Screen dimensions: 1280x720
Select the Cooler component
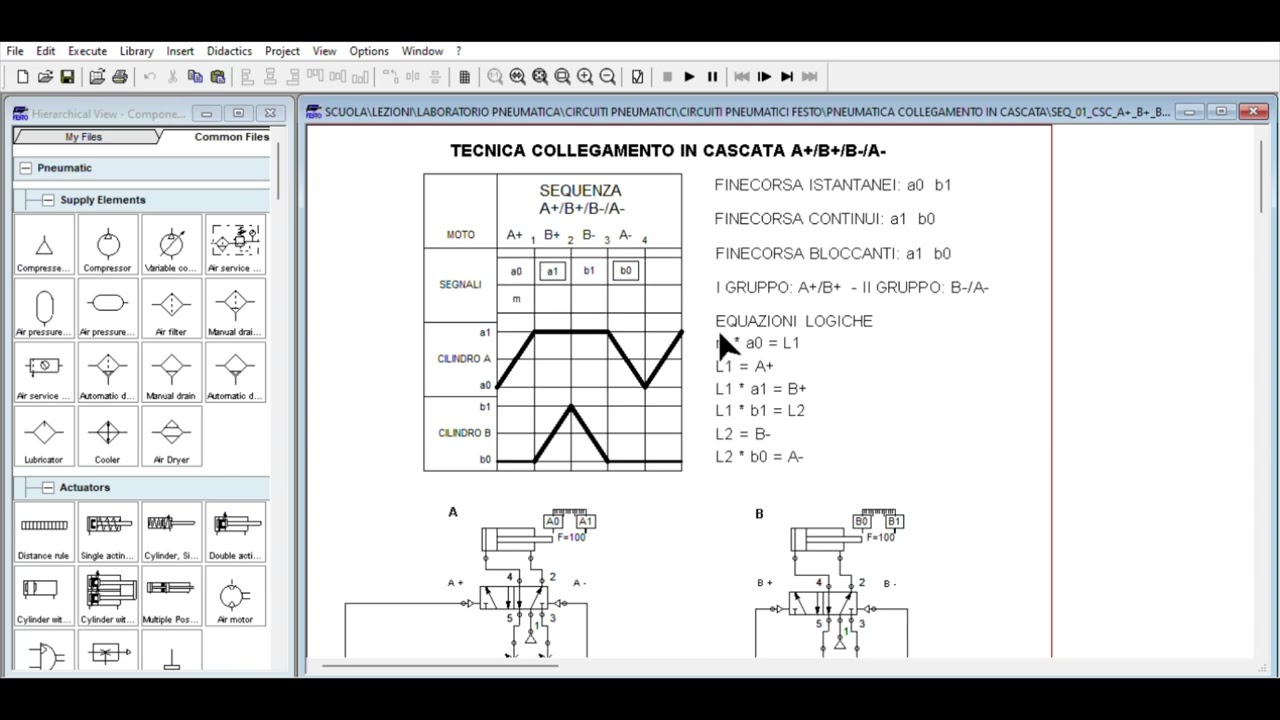click(107, 437)
